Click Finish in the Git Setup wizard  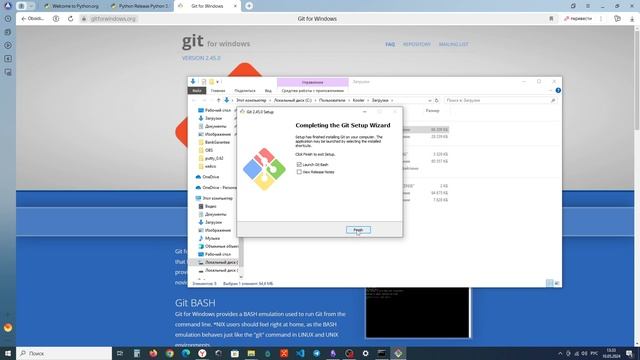tap(358, 230)
